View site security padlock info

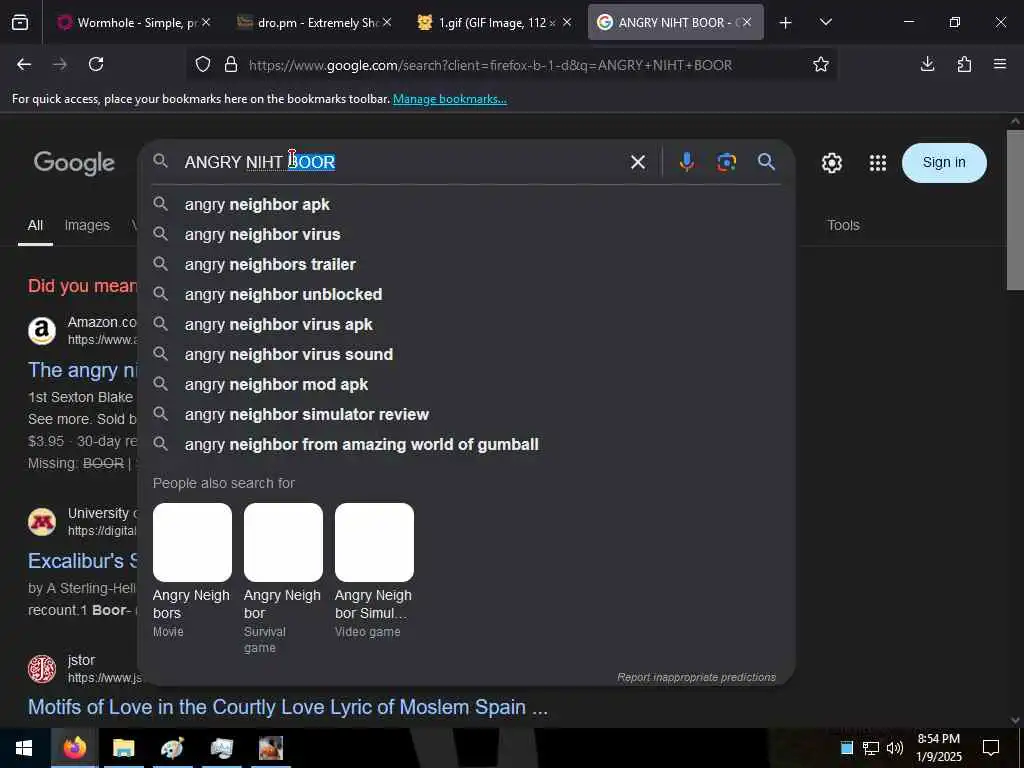pyautogui.click(x=231, y=65)
